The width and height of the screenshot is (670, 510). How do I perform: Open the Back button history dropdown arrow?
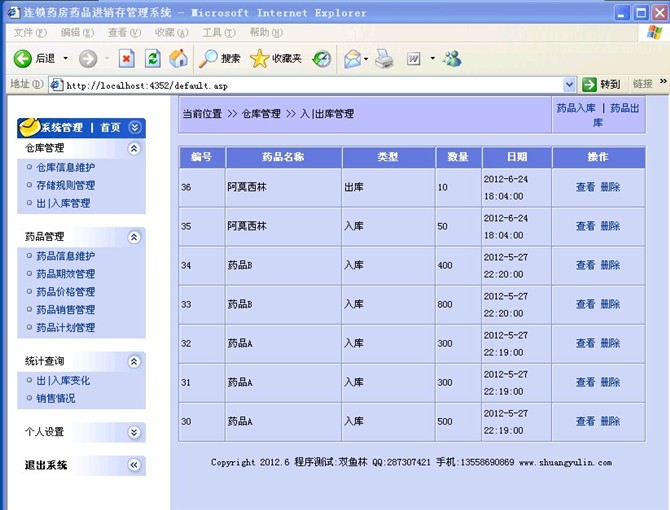[x=65, y=58]
